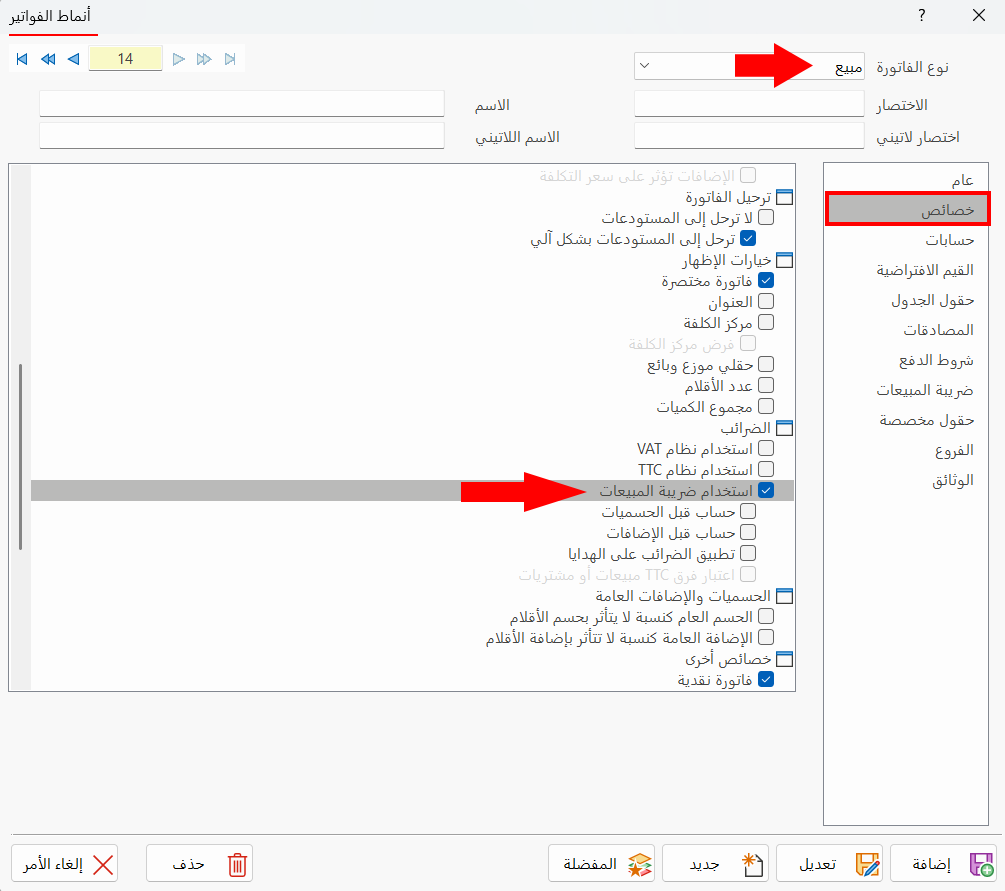
Task: Check حساب قبل الحسميات option
Action: 748,512
